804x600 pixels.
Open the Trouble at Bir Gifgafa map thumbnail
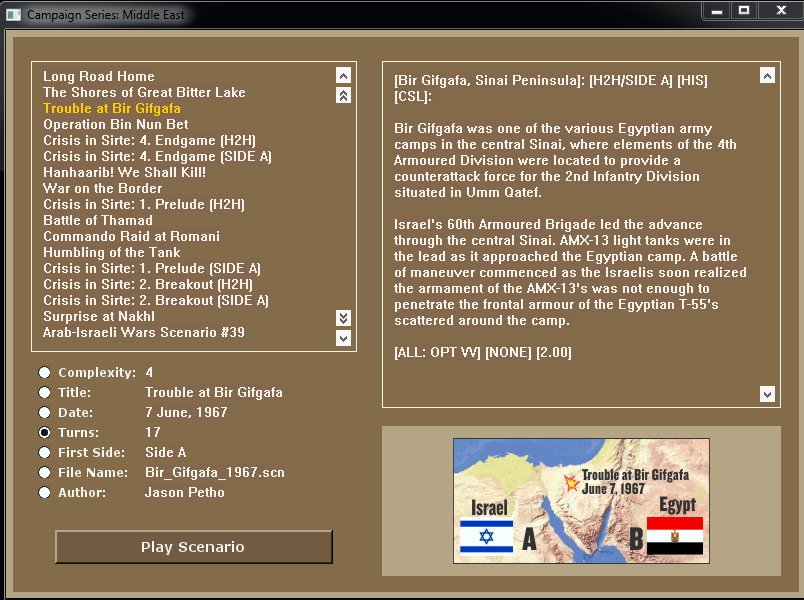[581, 501]
